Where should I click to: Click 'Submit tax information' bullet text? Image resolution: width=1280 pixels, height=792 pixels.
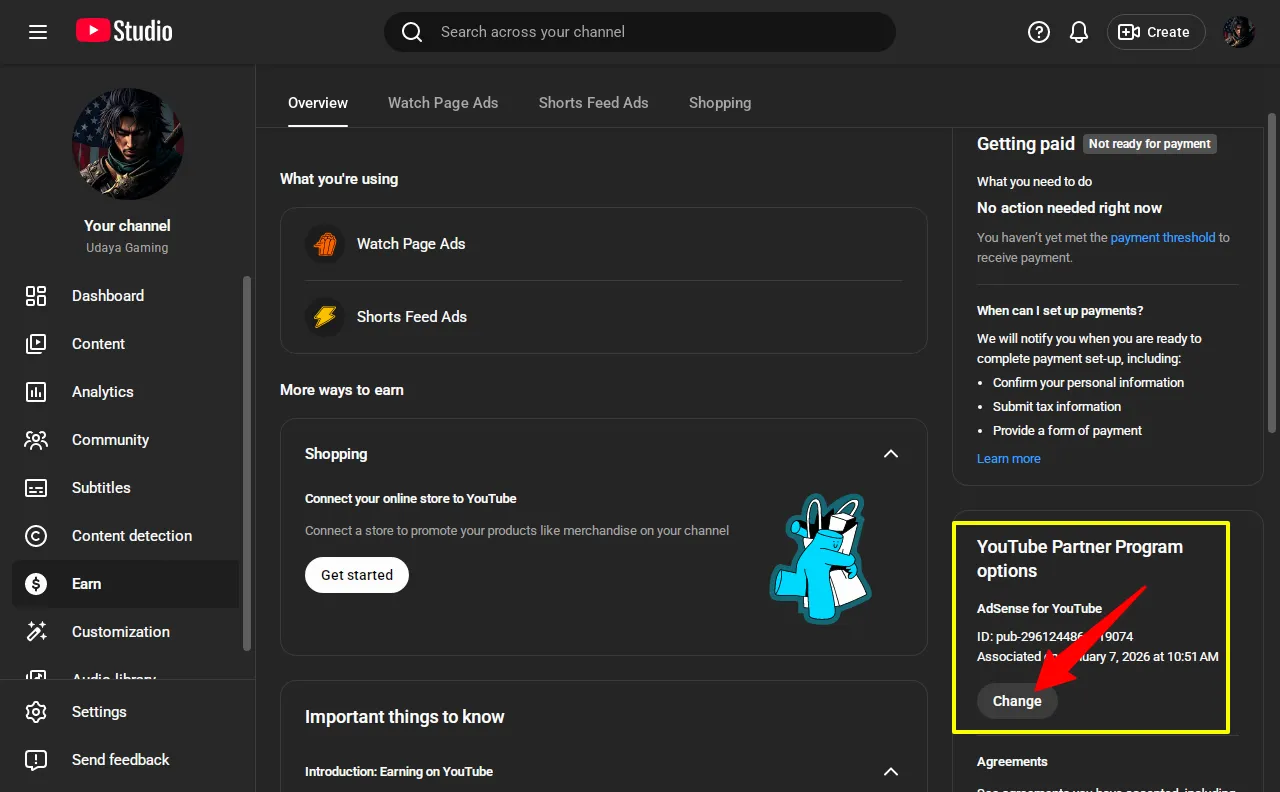1057,407
